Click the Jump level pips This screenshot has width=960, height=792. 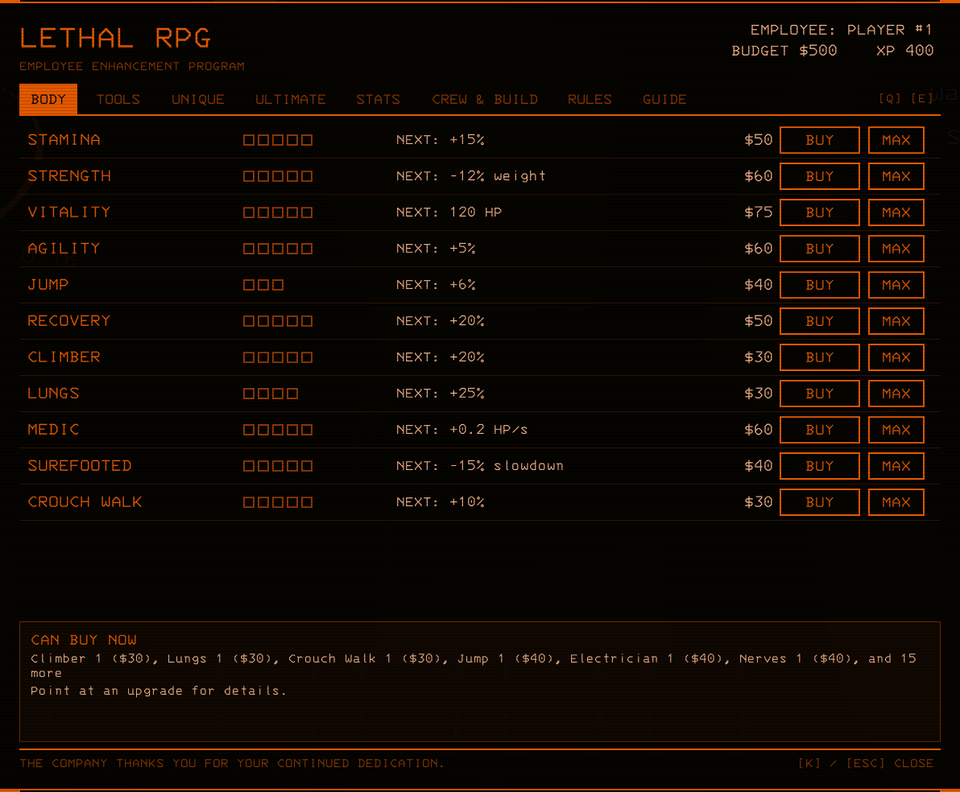coord(263,285)
